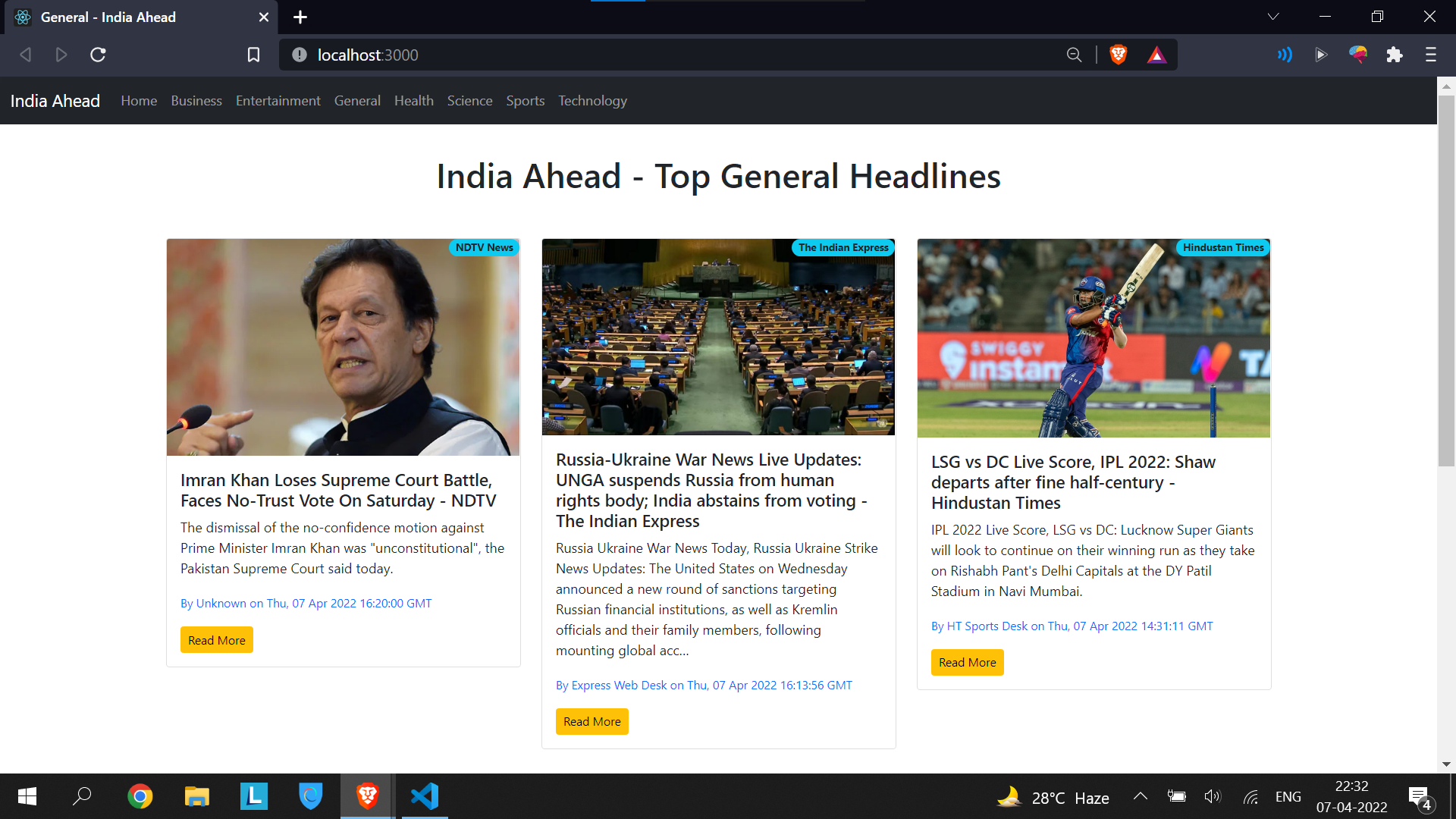Open the Hindustan Times LSG vs DC article link
This screenshot has width=1456, height=819.
1073,482
